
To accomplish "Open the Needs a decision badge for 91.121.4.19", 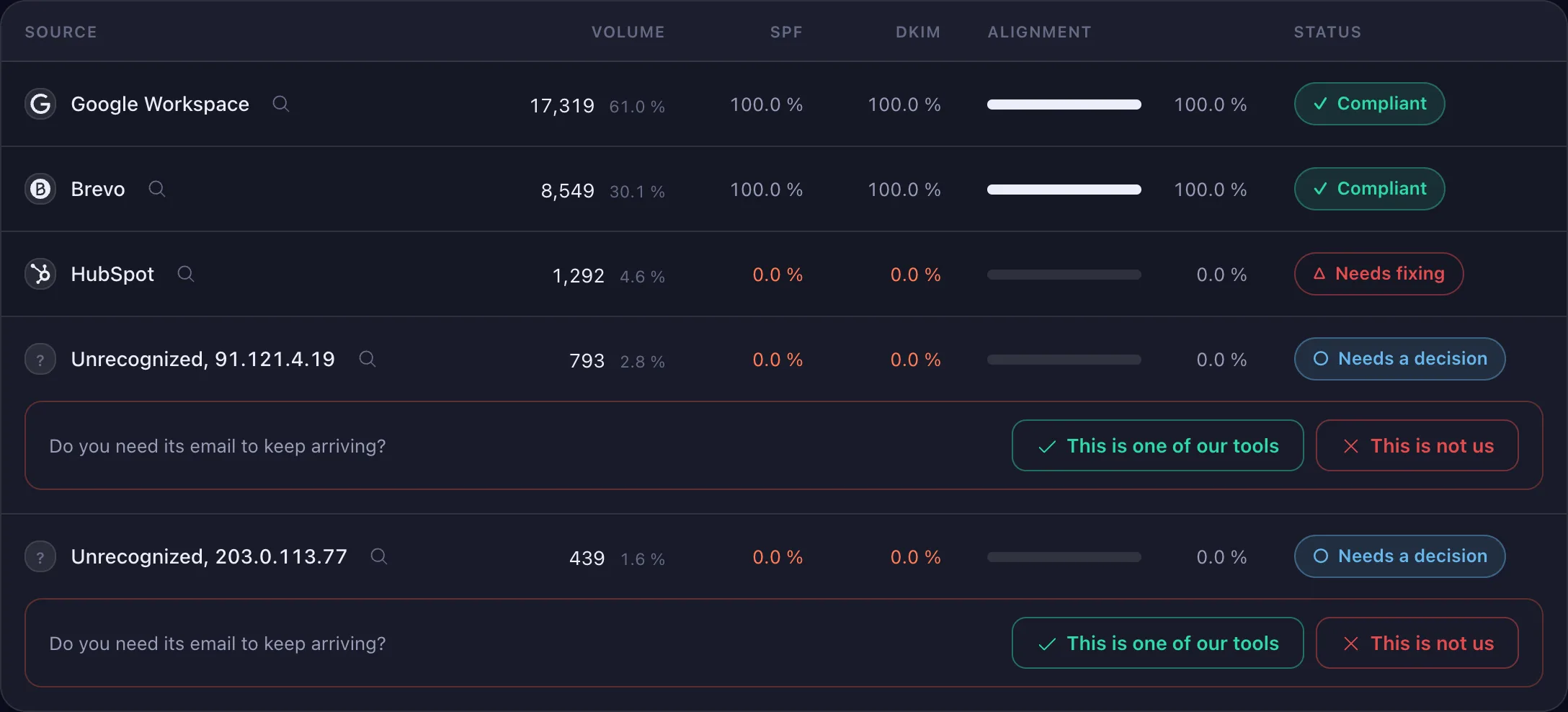I will click(x=1400, y=359).
